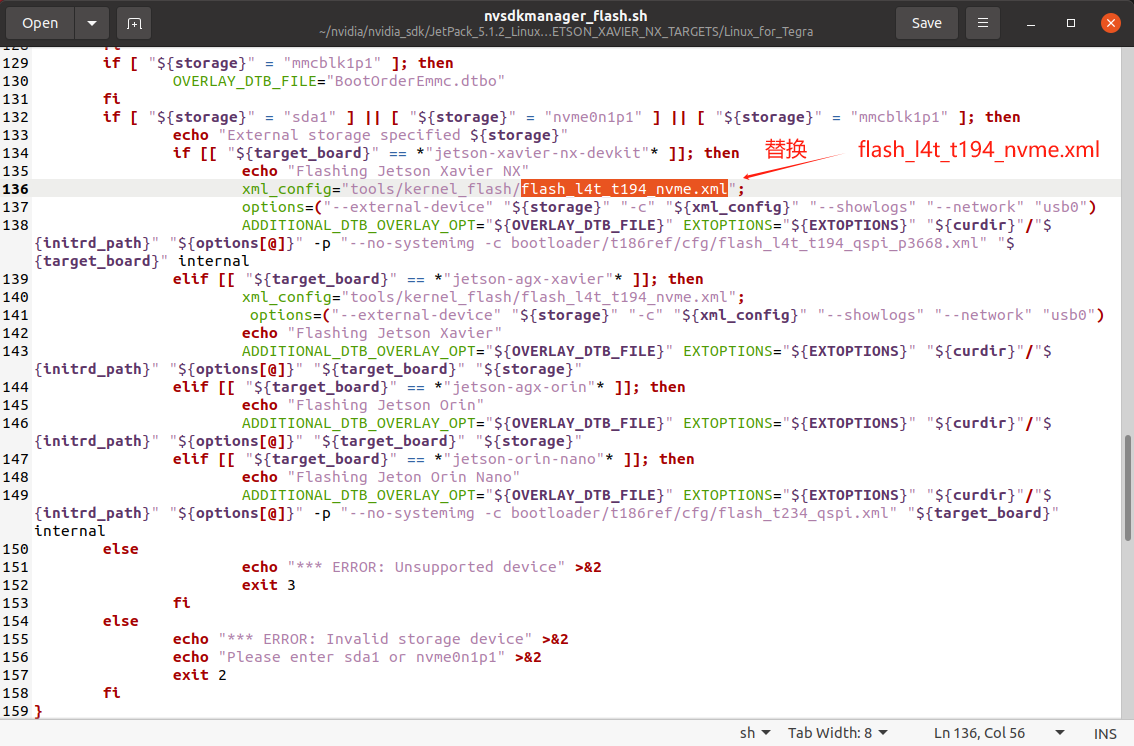
Task: Click "jetson-agx-orin" string on line 144
Action: click(519, 387)
